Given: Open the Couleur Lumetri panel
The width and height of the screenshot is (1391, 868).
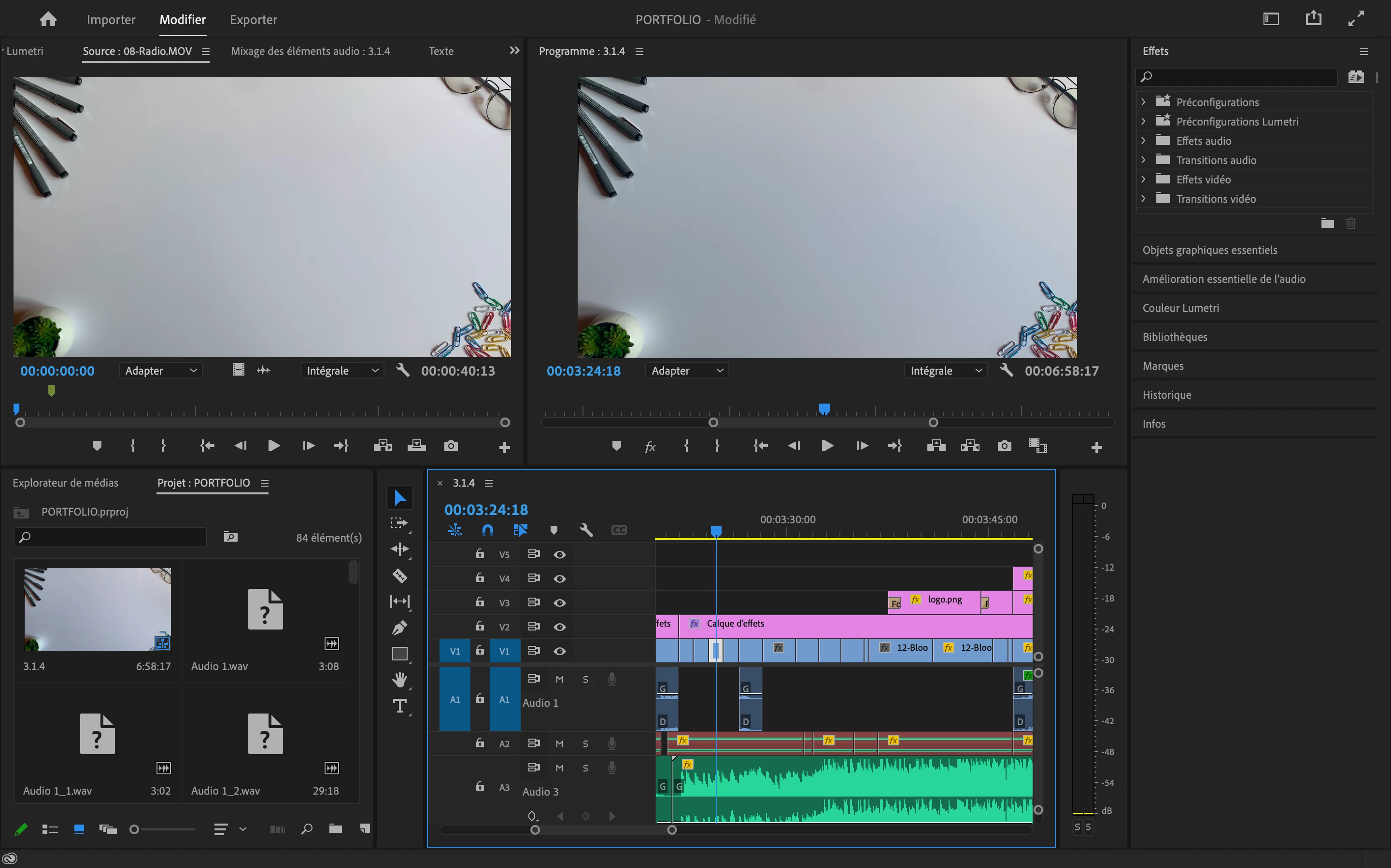Looking at the screenshot, I should (1180, 308).
